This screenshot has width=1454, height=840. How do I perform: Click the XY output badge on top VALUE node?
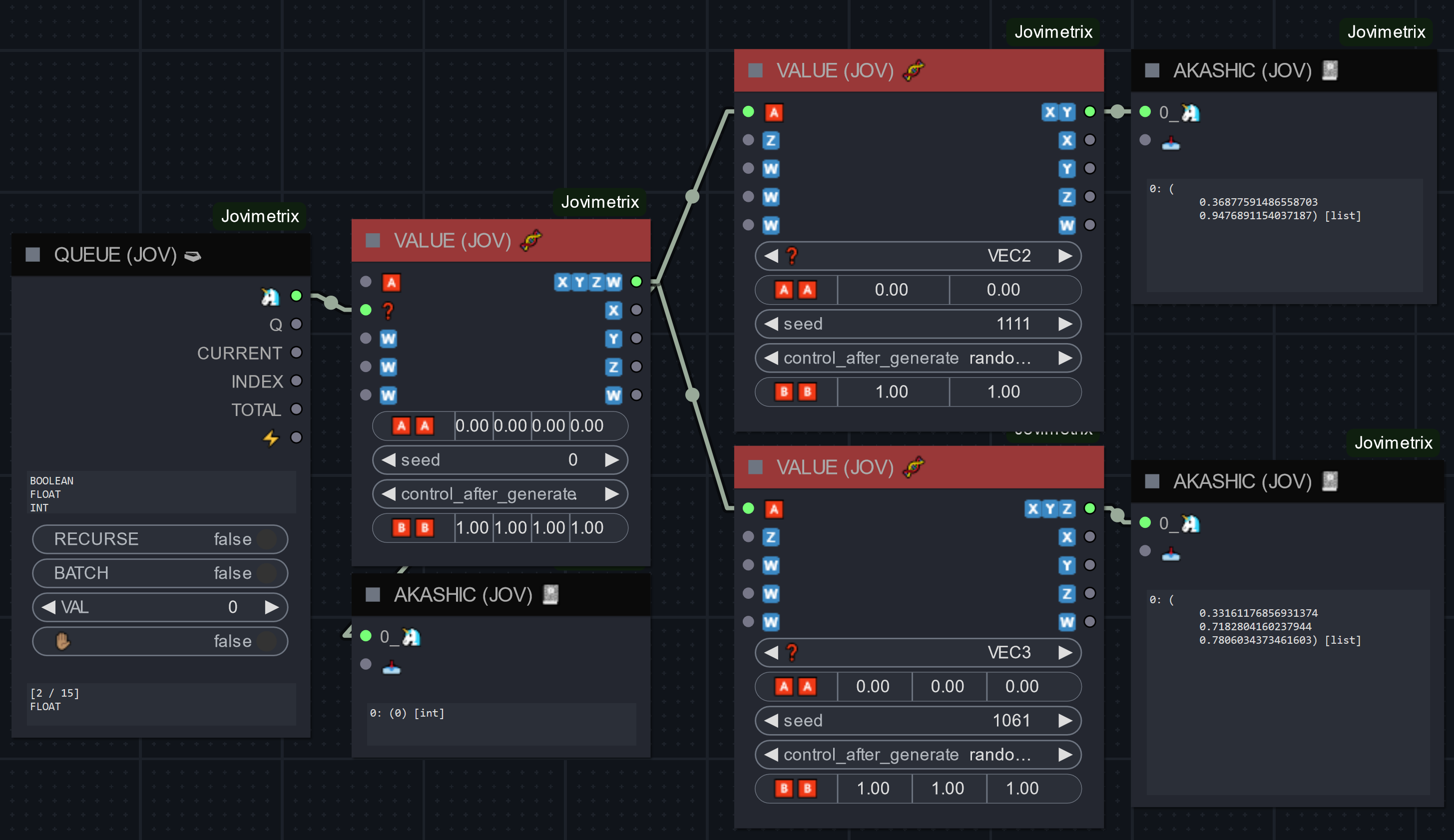(1058, 112)
